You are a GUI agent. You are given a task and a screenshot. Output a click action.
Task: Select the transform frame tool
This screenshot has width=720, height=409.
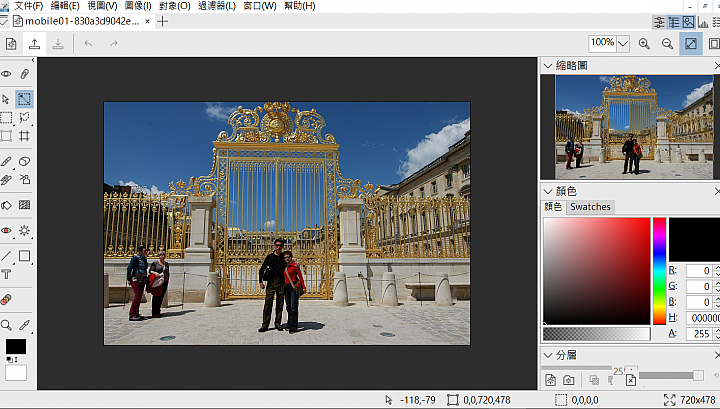6,136
